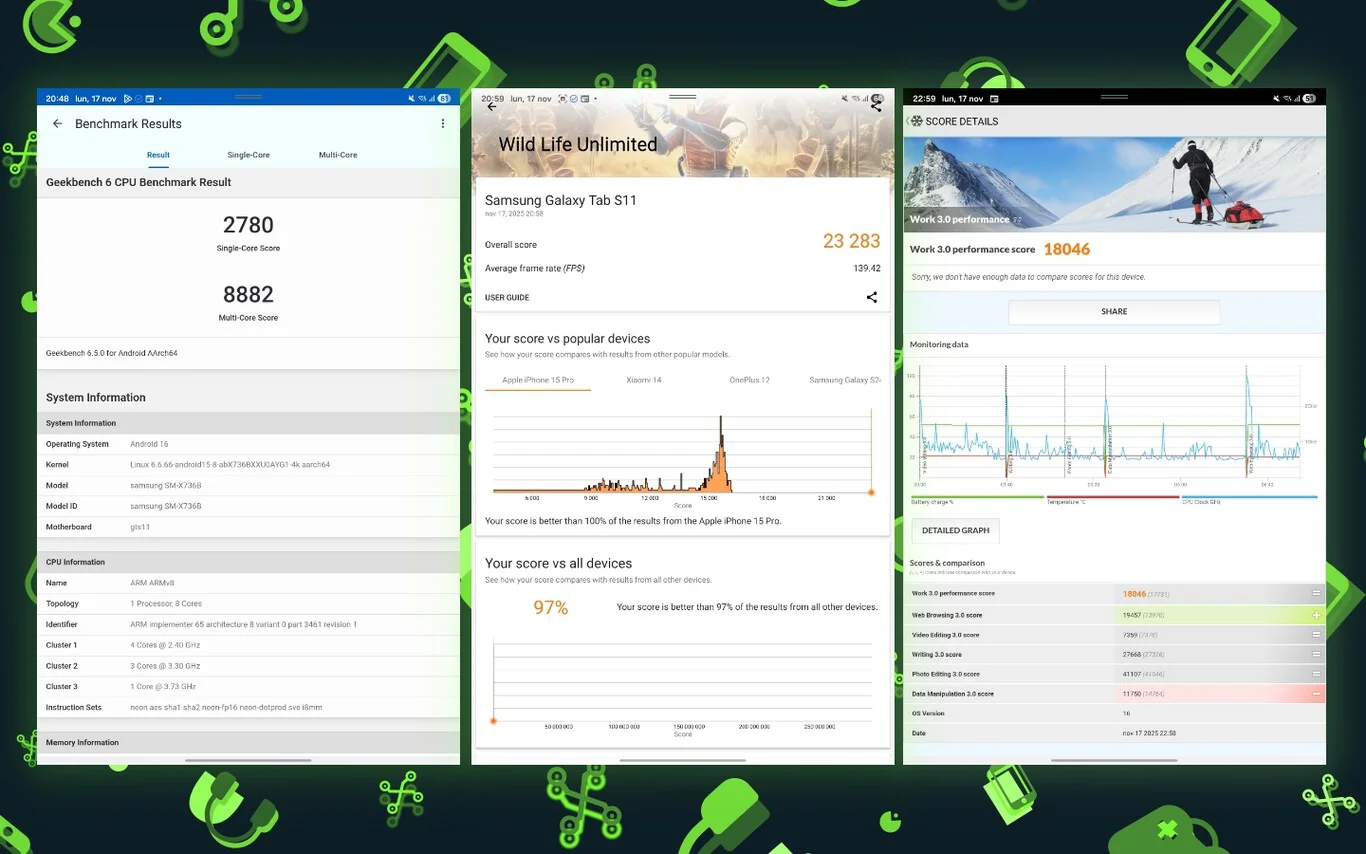Toggle the Writing 3.0 score row marker
Image resolution: width=1366 pixels, height=854 pixels.
pyautogui.click(x=1316, y=655)
